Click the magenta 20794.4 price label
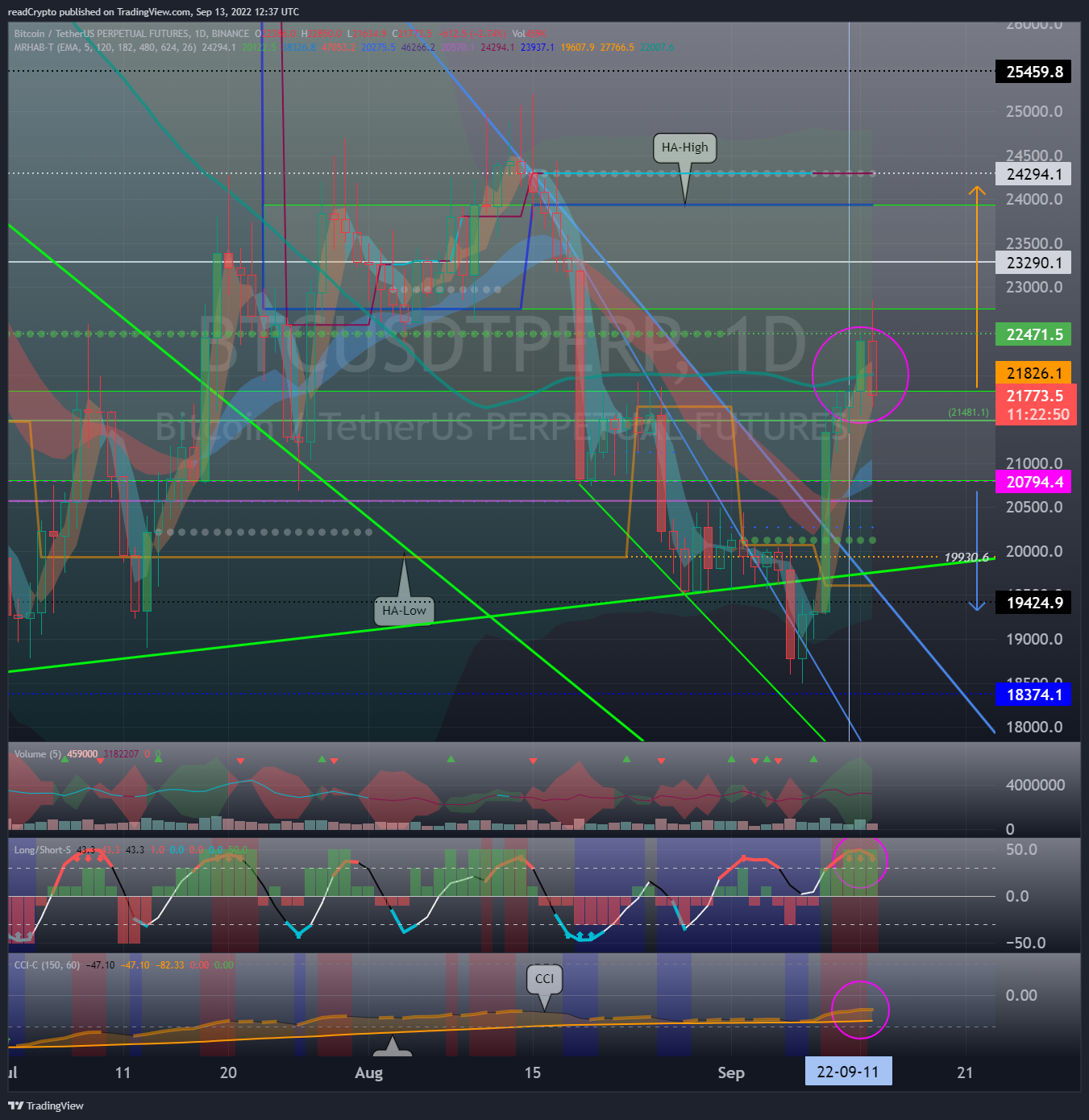Screen dimensions: 1089x1120 [x=1034, y=482]
